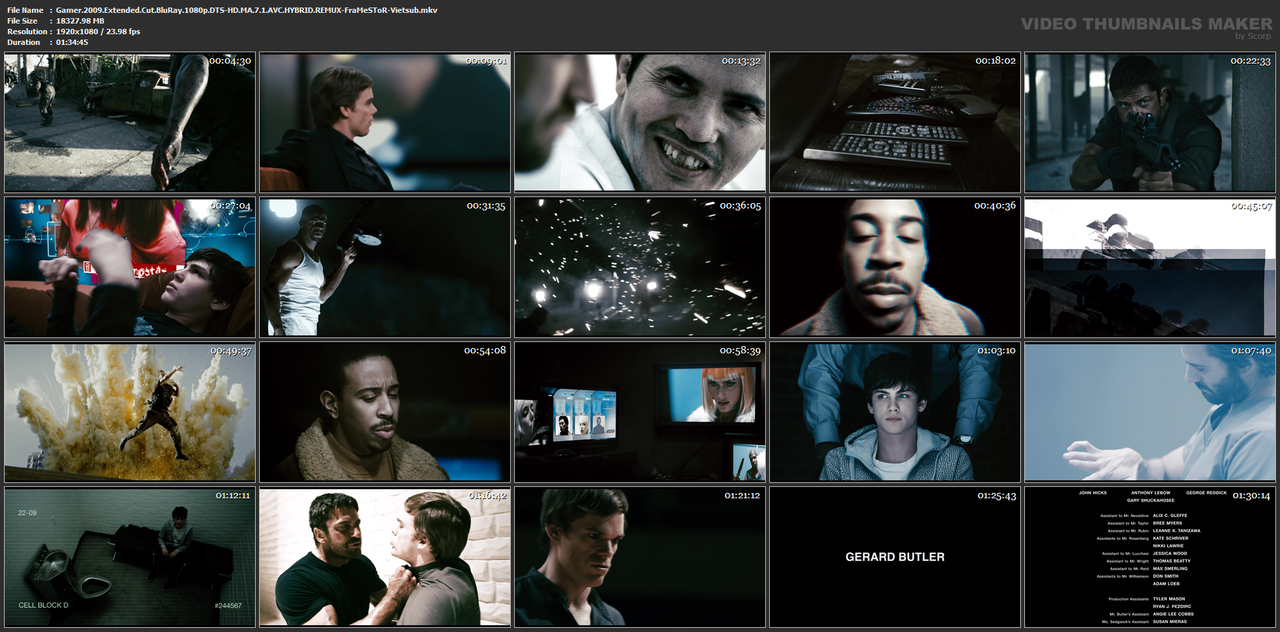Select the credits list thumbnail at 01:30:14
Screen dimensions: 1280x632
pos(1150,557)
